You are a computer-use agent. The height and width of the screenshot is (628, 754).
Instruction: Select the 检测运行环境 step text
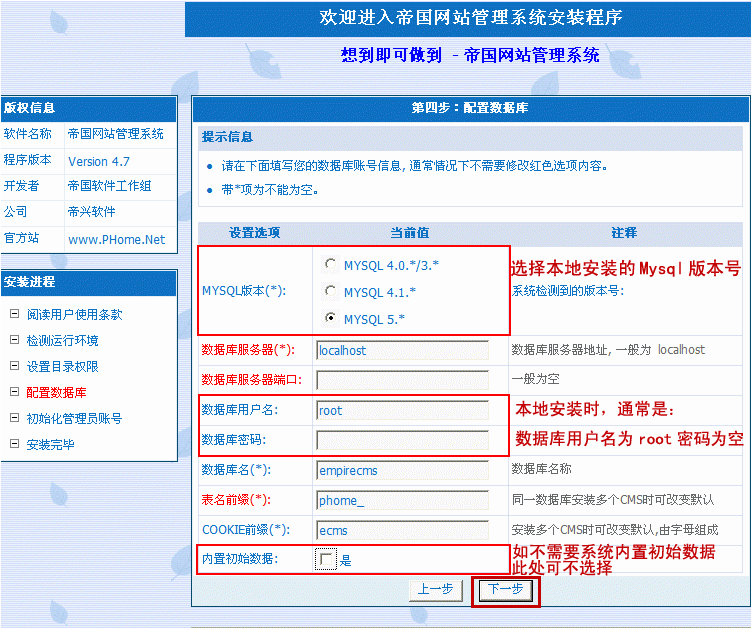pyautogui.click(x=63, y=340)
